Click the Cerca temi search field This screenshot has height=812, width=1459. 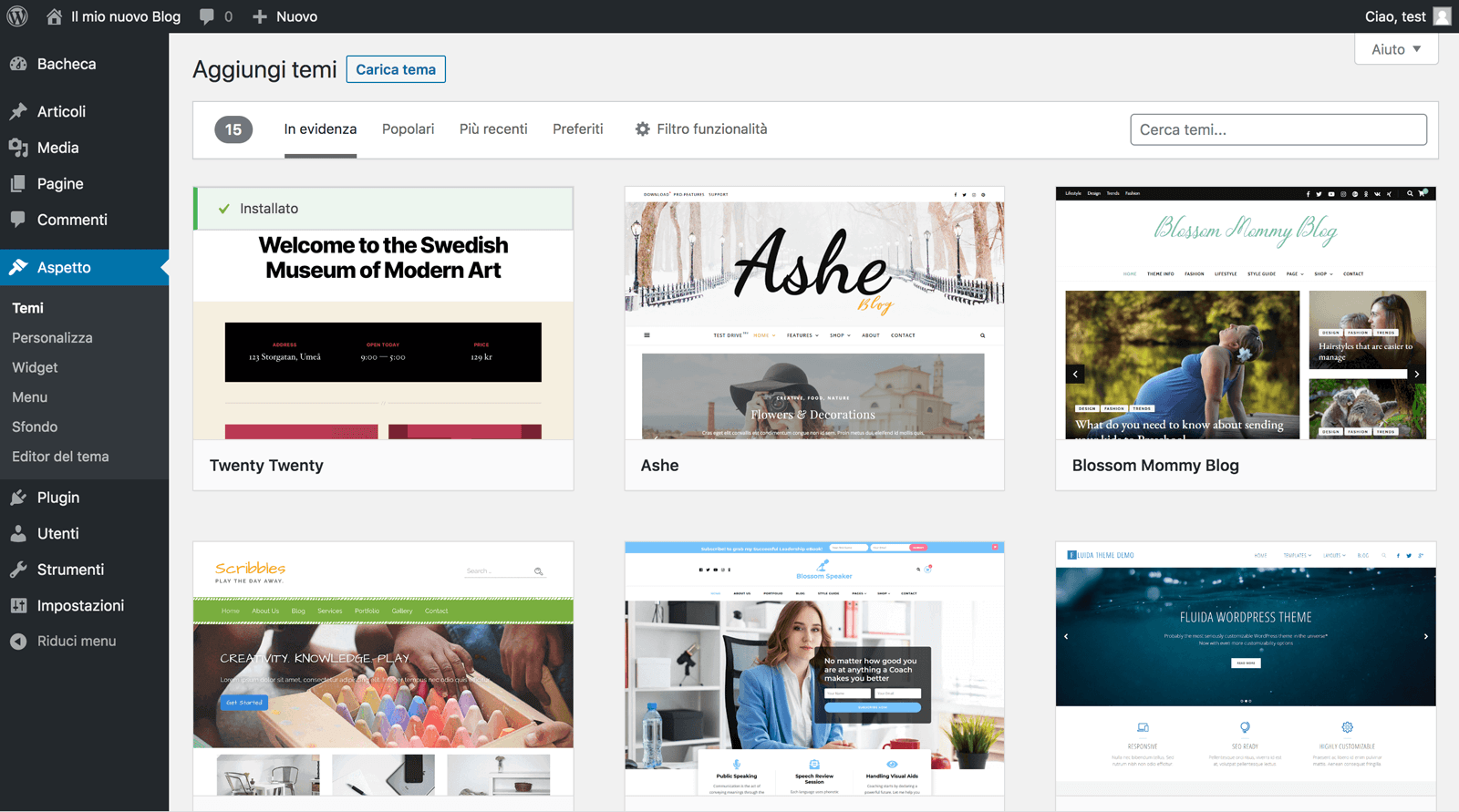click(x=1278, y=129)
